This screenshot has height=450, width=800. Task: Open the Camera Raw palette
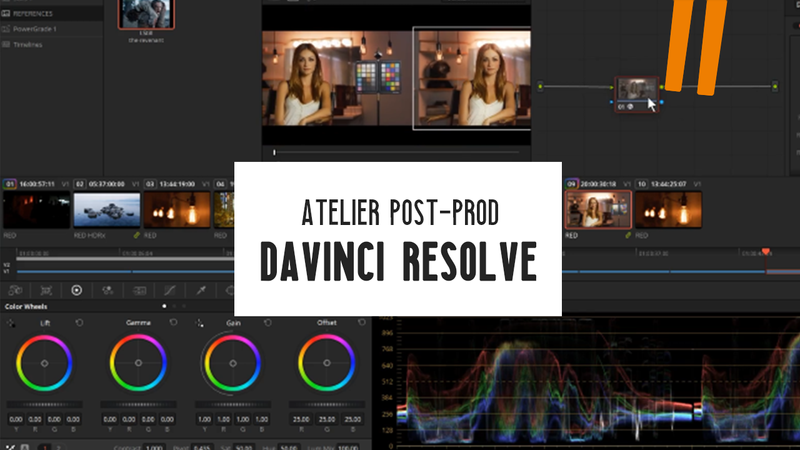point(15,290)
